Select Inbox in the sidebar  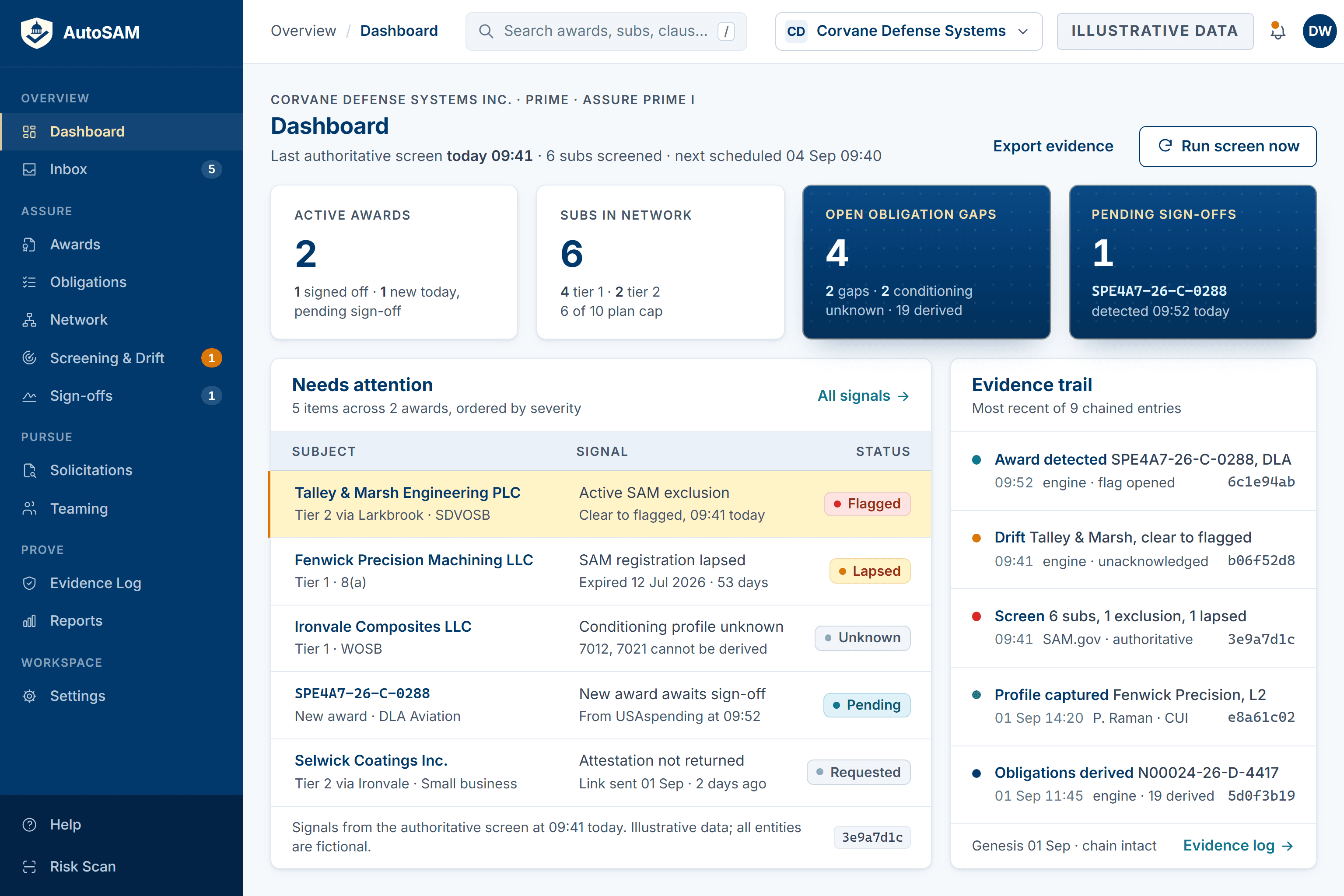tap(122, 169)
